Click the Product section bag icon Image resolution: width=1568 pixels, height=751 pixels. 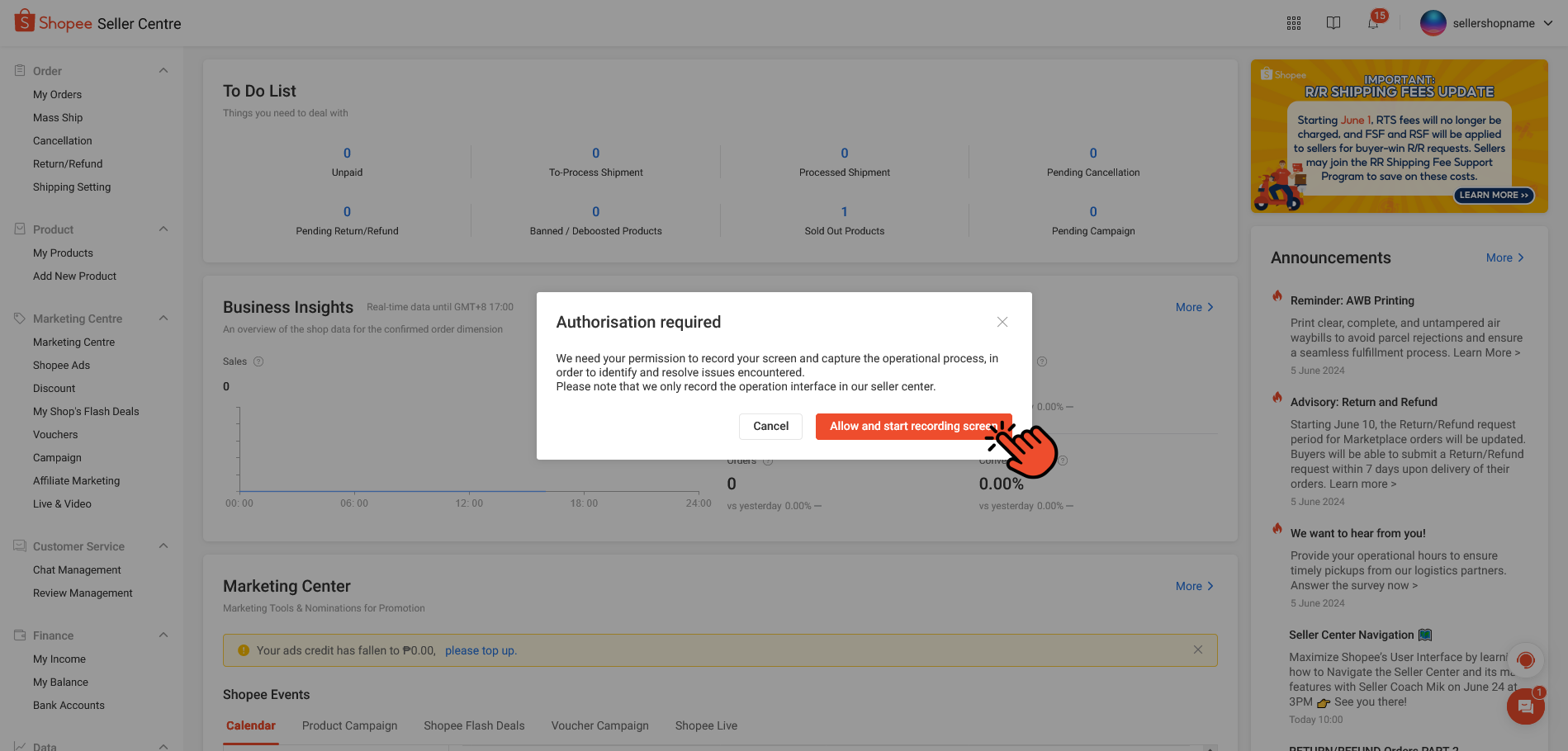(x=20, y=229)
